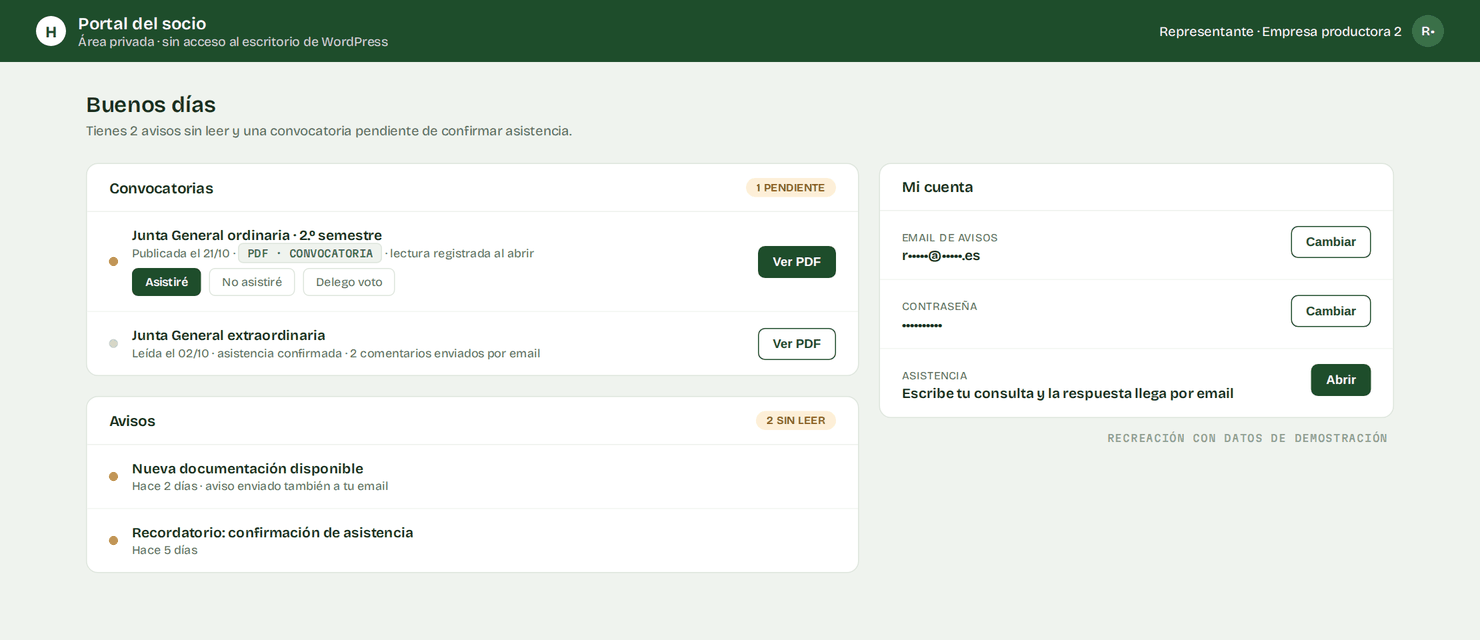The image size is (1480, 640).
Task: Change the contraseña
Action: tap(1331, 311)
